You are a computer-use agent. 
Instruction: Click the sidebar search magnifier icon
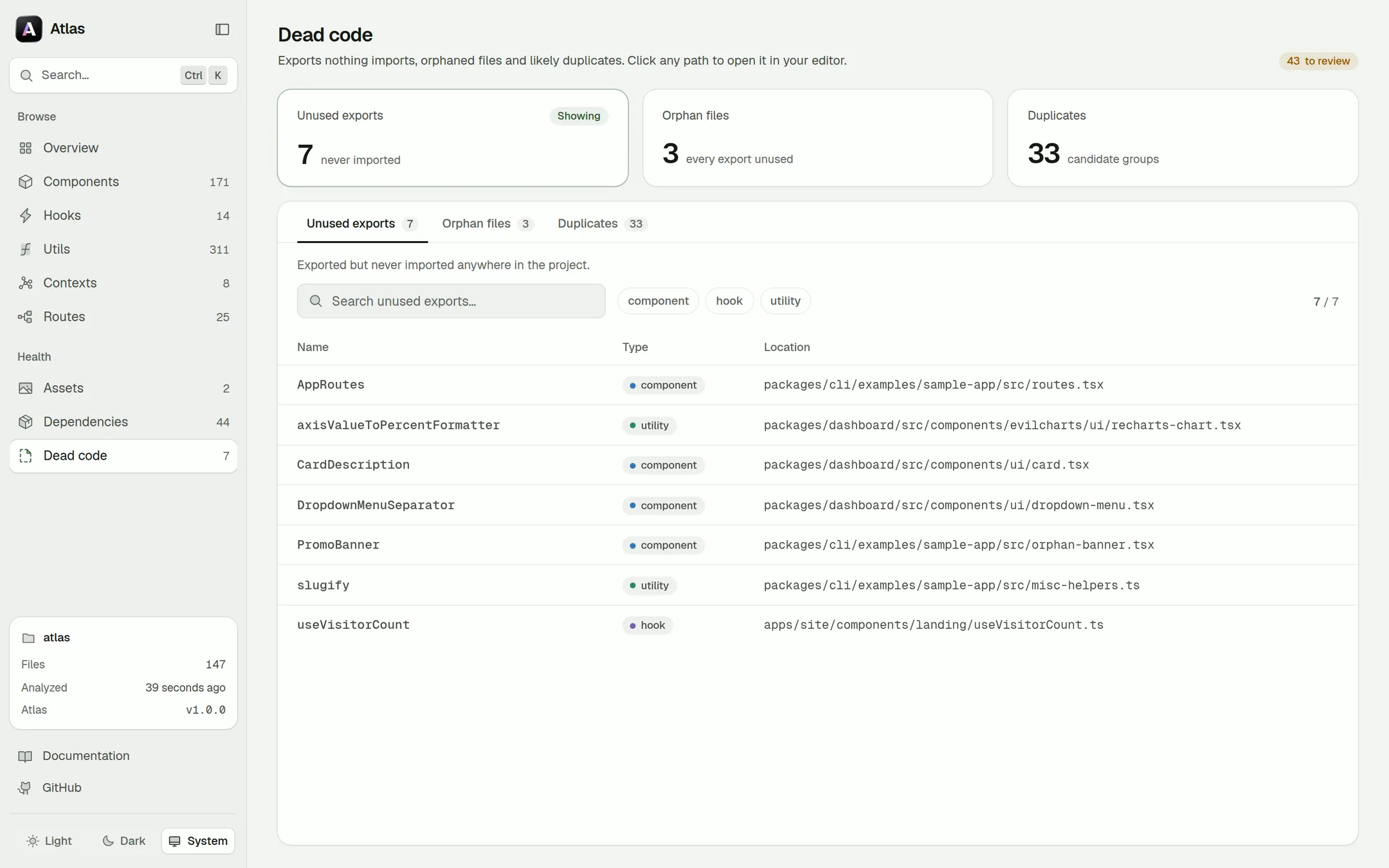coord(26,75)
